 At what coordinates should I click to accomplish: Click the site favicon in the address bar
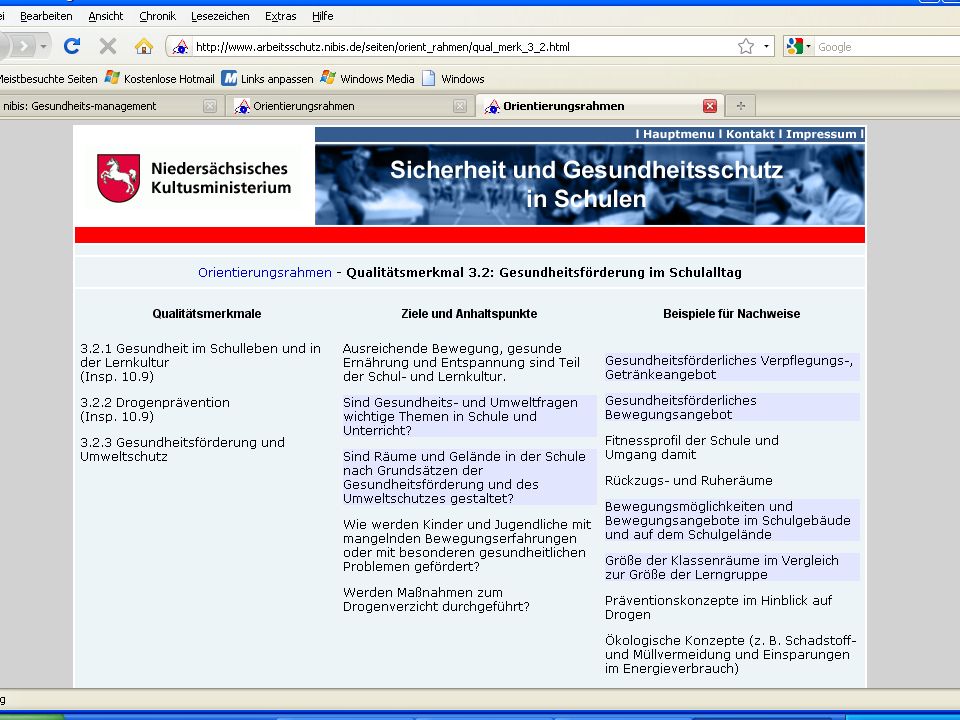(180, 47)
